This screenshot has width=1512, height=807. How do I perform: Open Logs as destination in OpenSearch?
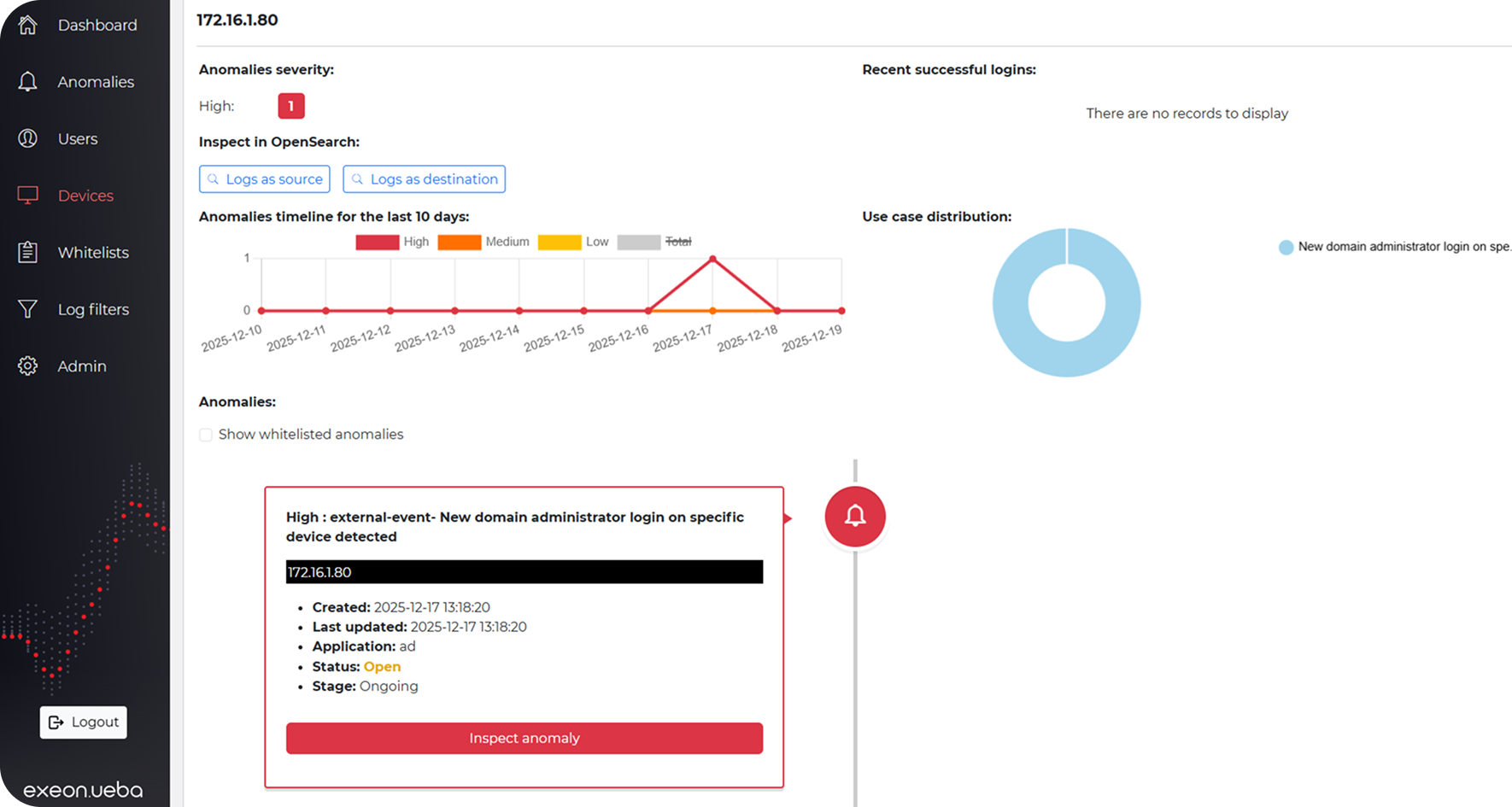424,179
